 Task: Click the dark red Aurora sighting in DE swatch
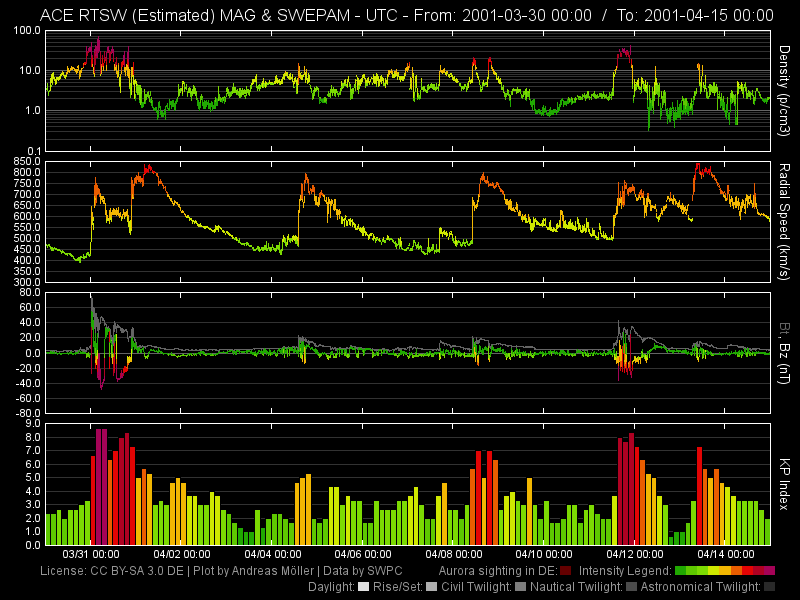(x=565, y=570)
